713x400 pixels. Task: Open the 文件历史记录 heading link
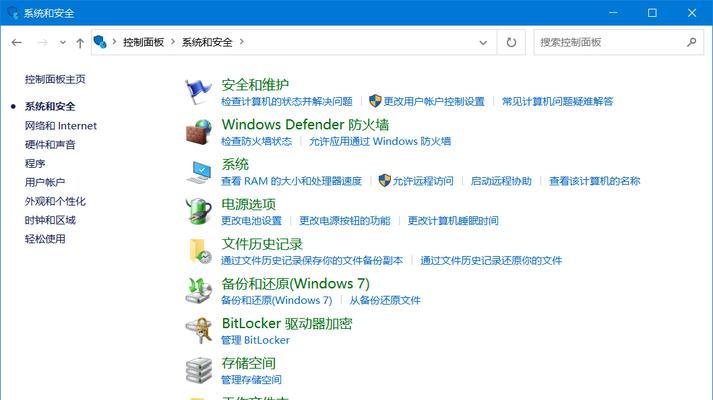[x=262, y=244]
